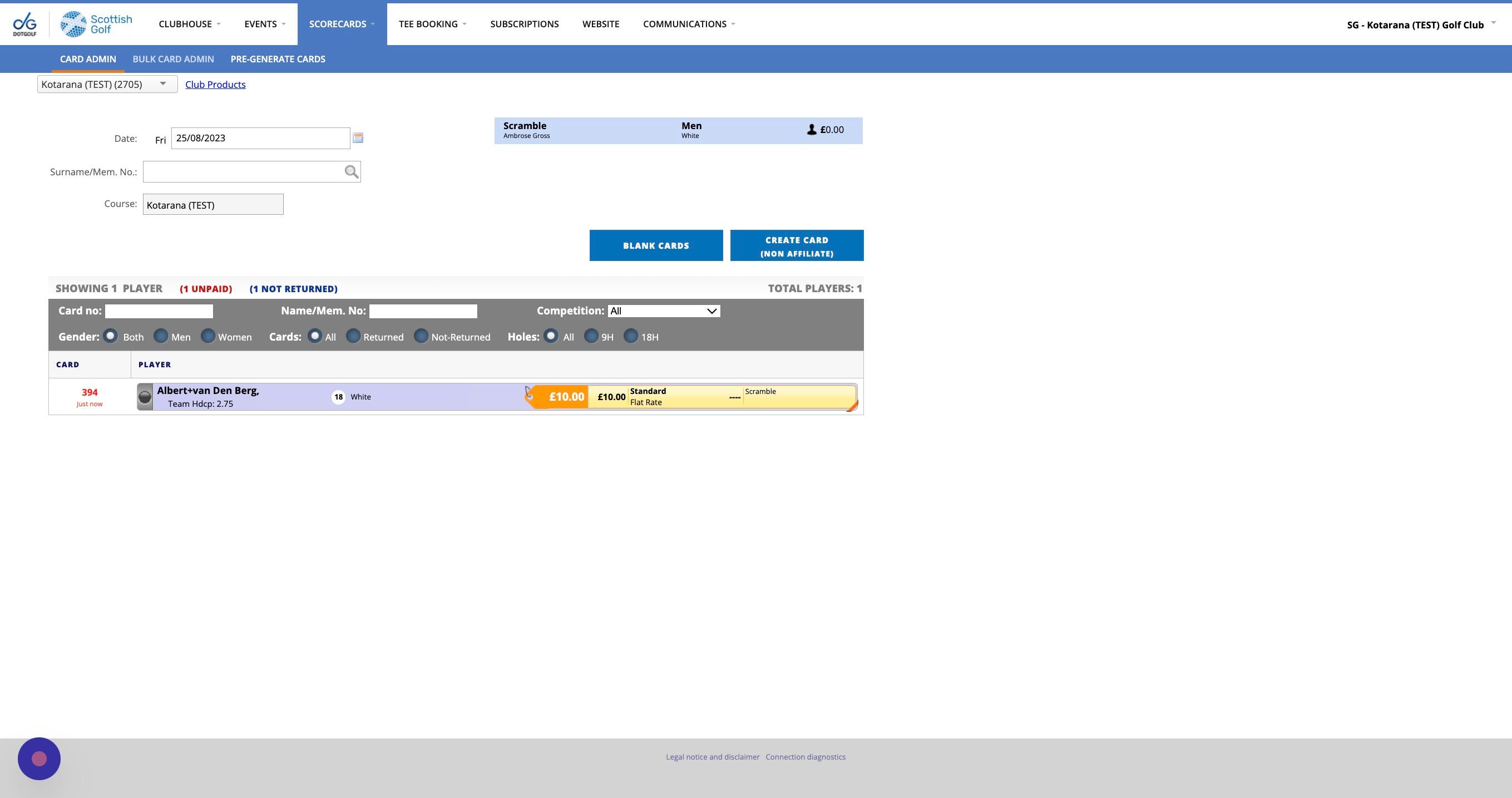Open the Tee Booking menu
Viewport: 1512px width, 798px height.
pos(433,24)
